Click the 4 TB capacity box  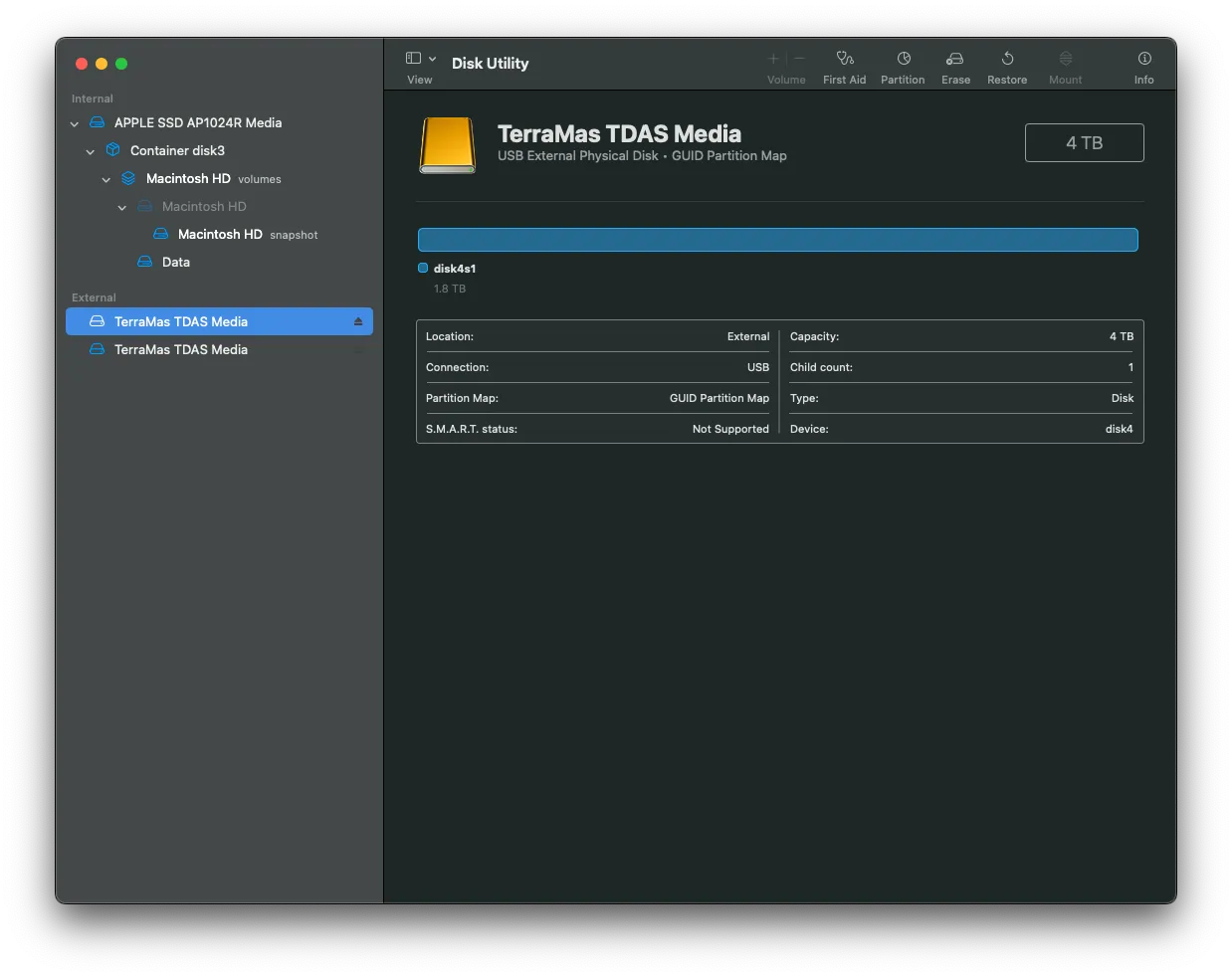coord(1084,142)
